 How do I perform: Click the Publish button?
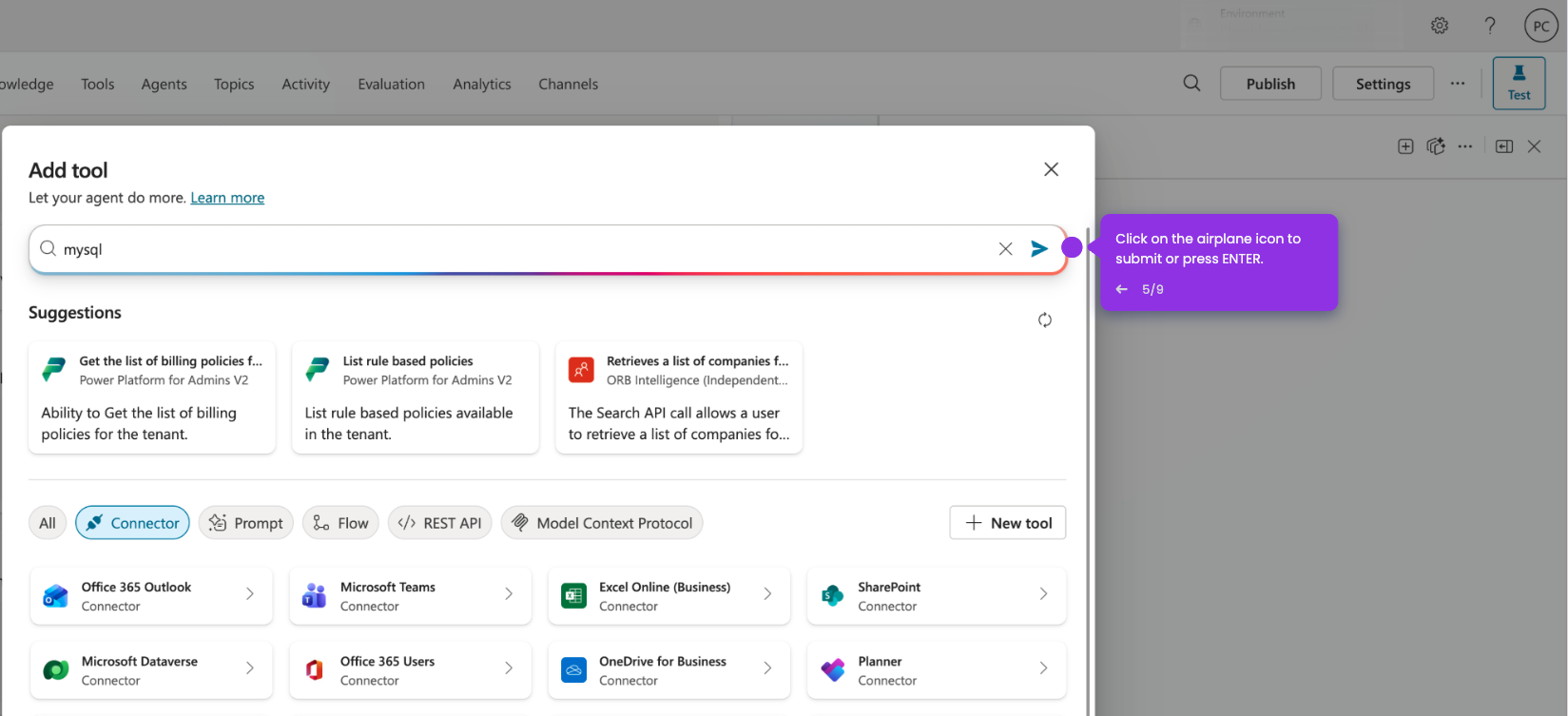pyautogui.click(x=1270, y=84)
